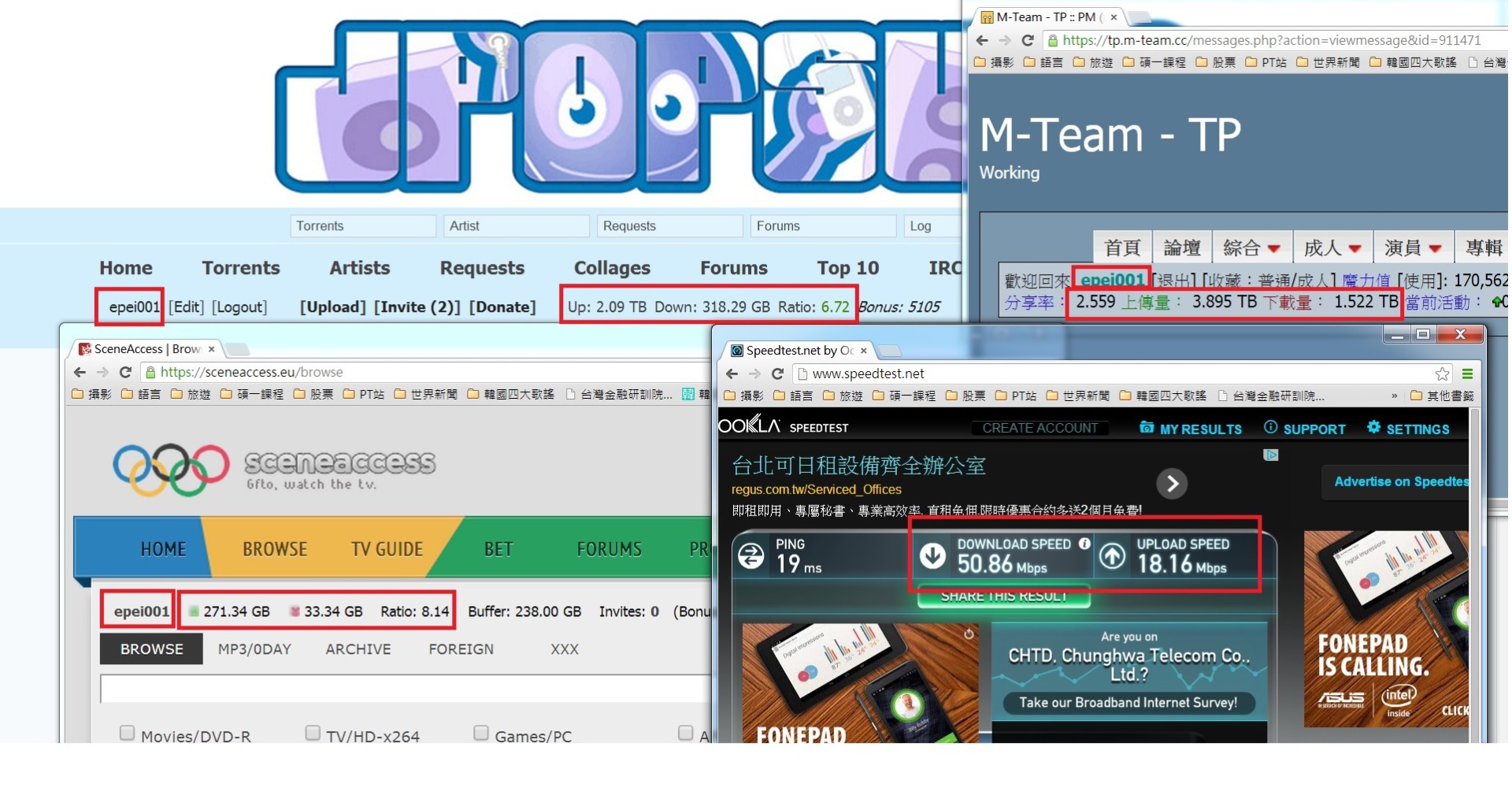
Task: Click the download arrow icon in results
Action: click(933, 555)
